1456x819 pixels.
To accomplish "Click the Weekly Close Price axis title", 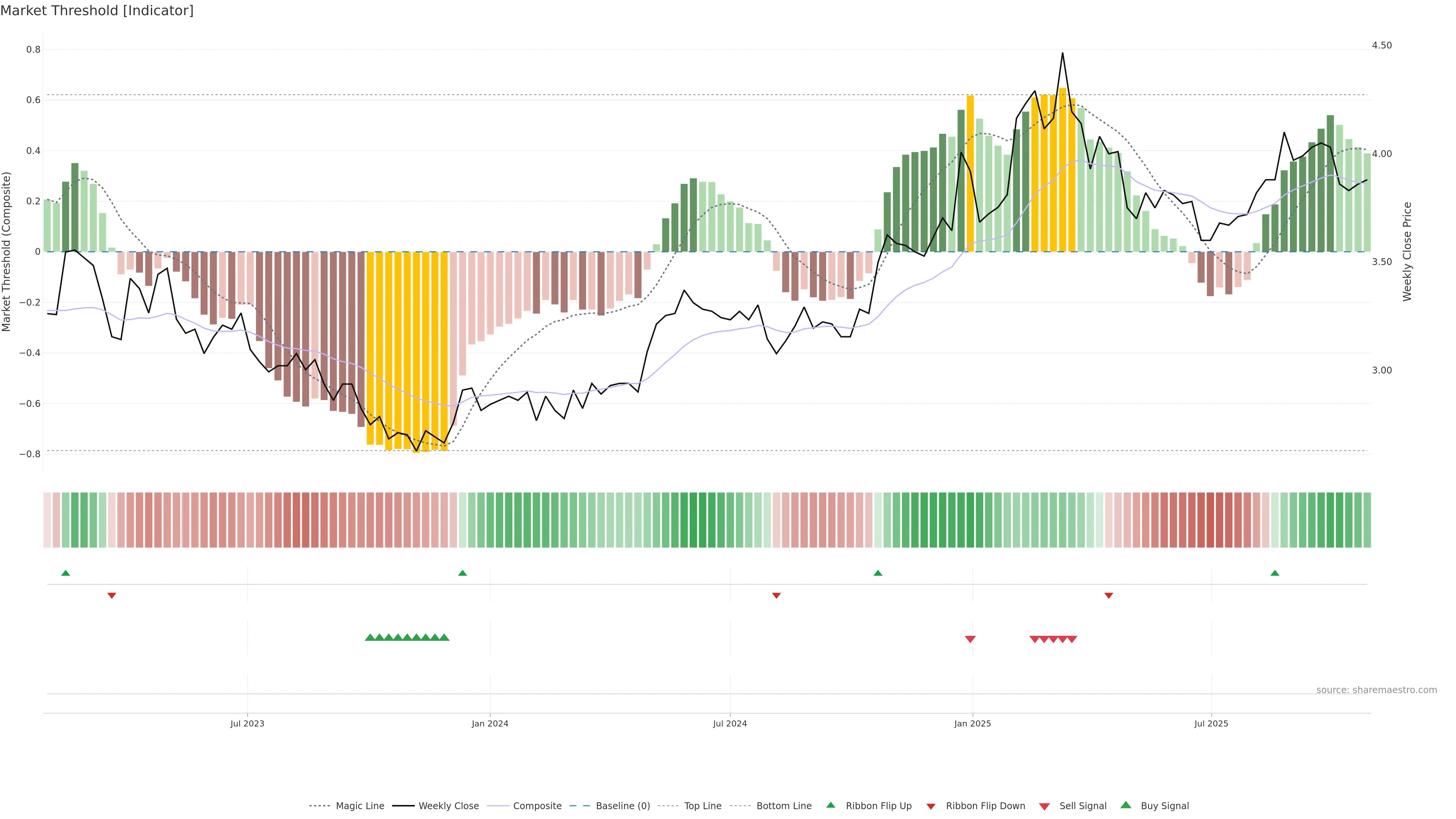I will 1407,251.
